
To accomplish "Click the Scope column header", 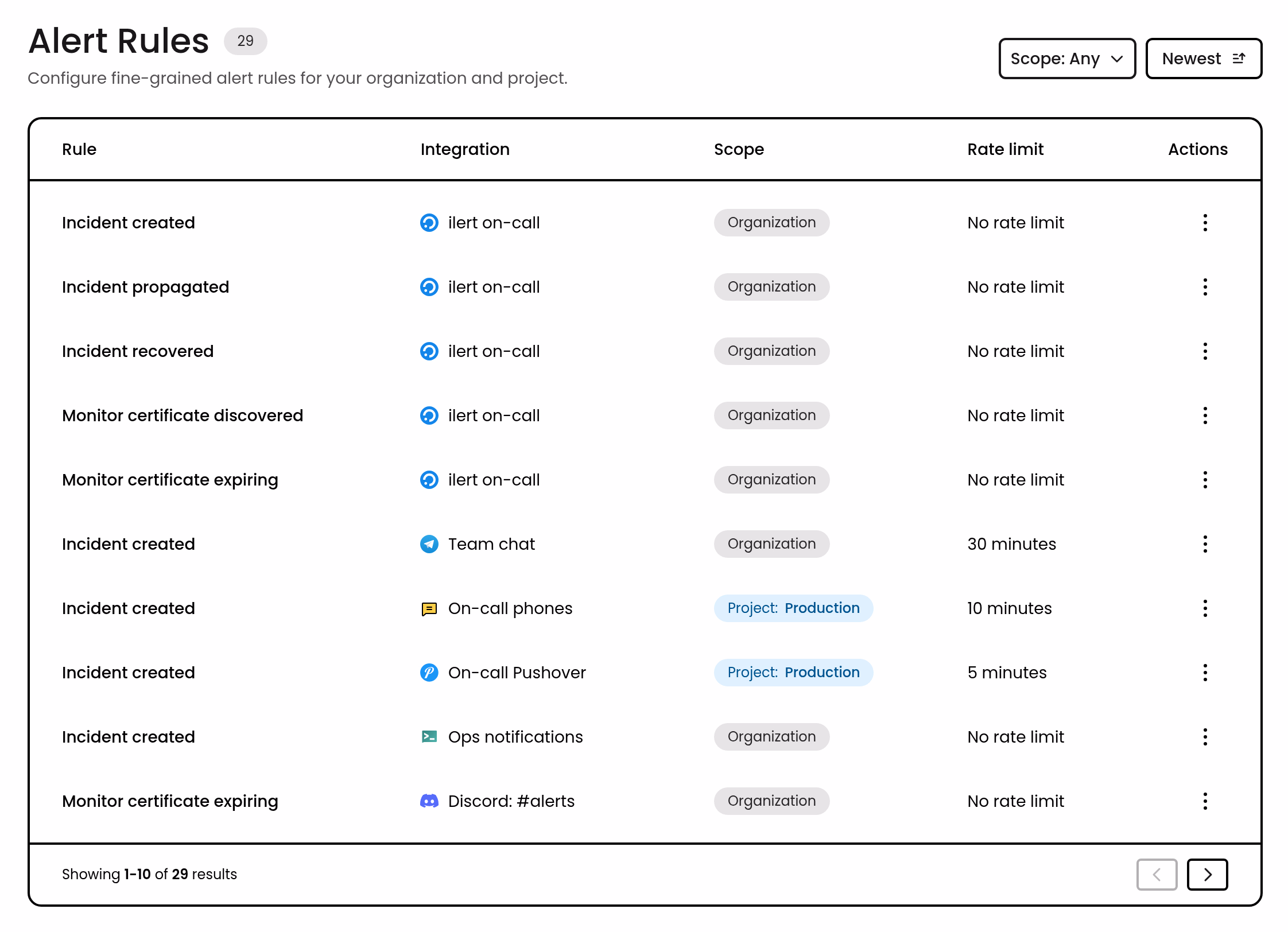I will coord(739,149).
